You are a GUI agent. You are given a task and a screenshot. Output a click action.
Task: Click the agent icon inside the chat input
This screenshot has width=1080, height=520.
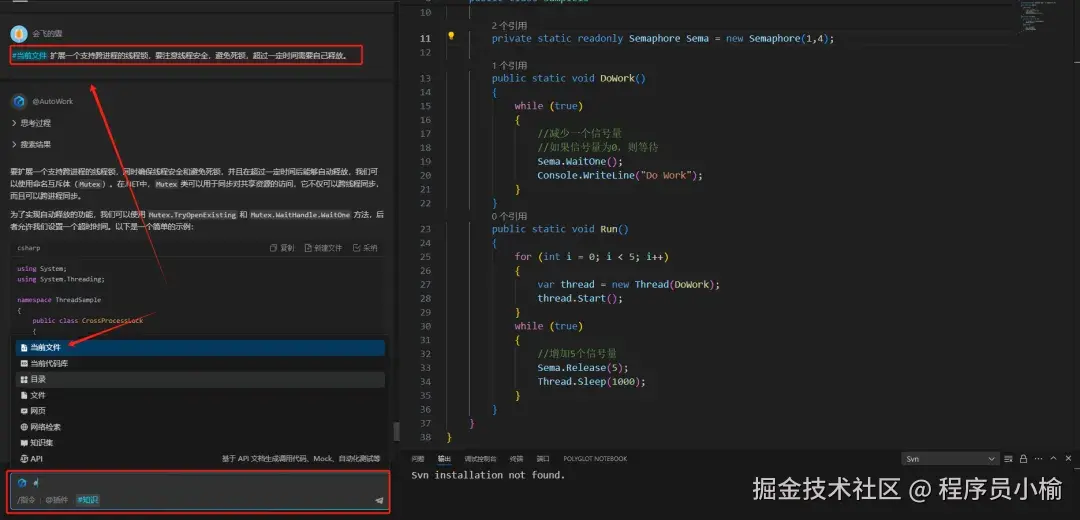tap(22, 483)
